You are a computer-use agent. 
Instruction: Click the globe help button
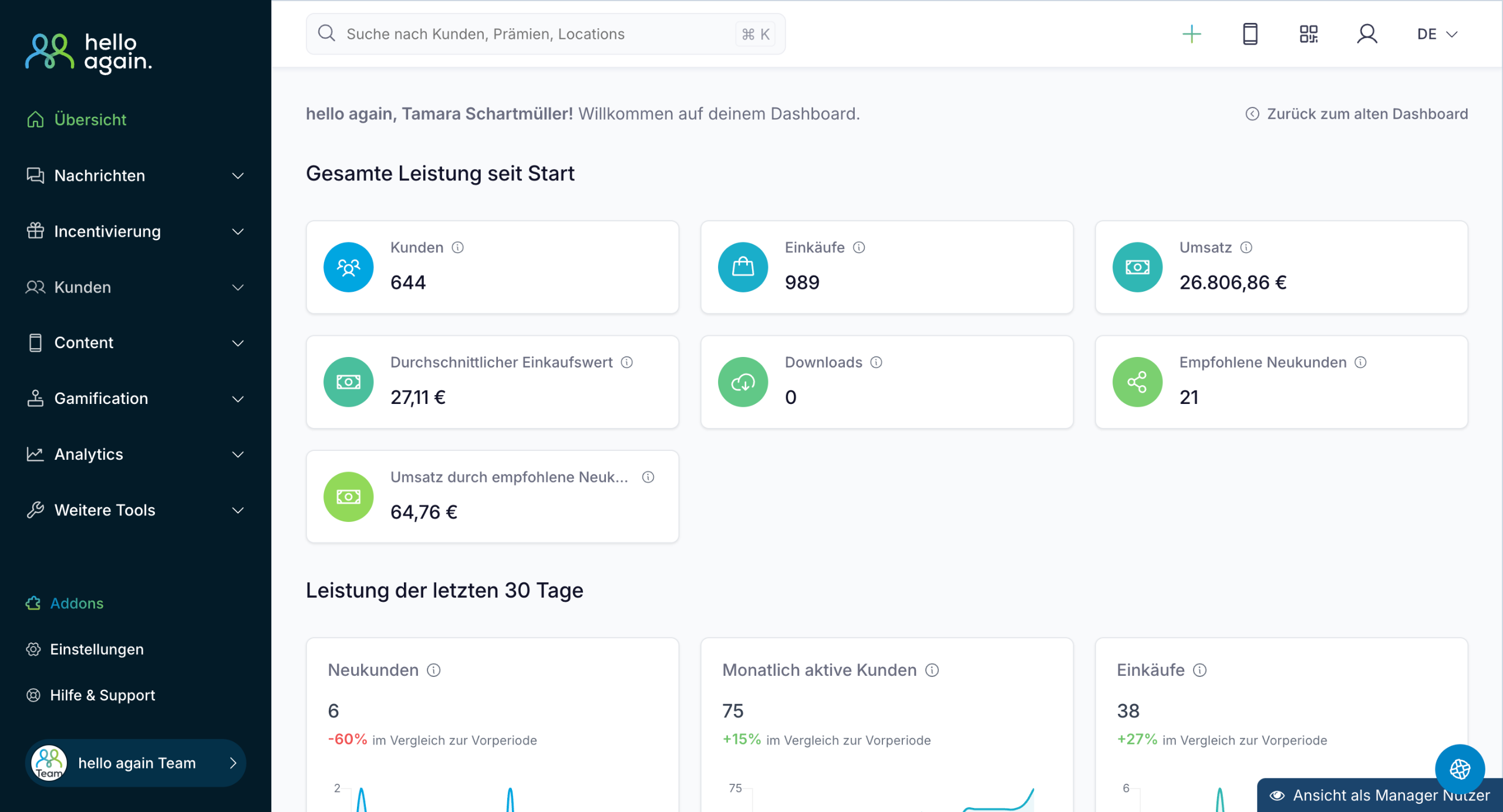[1460, 769]
